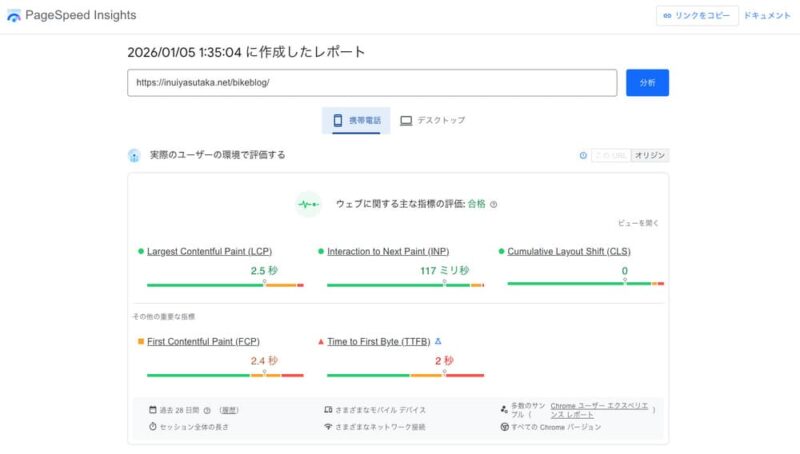The image size is (800, 454).
Task: Click the INP distribution bar
Action: click(405, 285)
